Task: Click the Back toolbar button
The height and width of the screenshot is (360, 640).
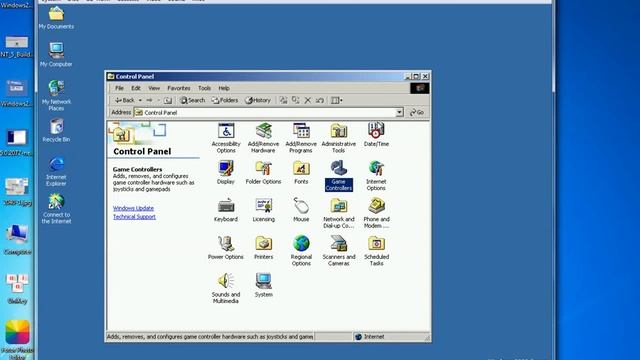Action: click(124, 100)
